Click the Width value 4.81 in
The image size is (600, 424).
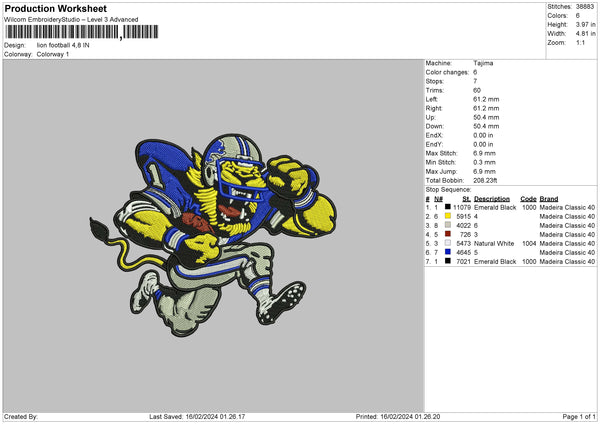pyautogui.click(x=585, y=34)
